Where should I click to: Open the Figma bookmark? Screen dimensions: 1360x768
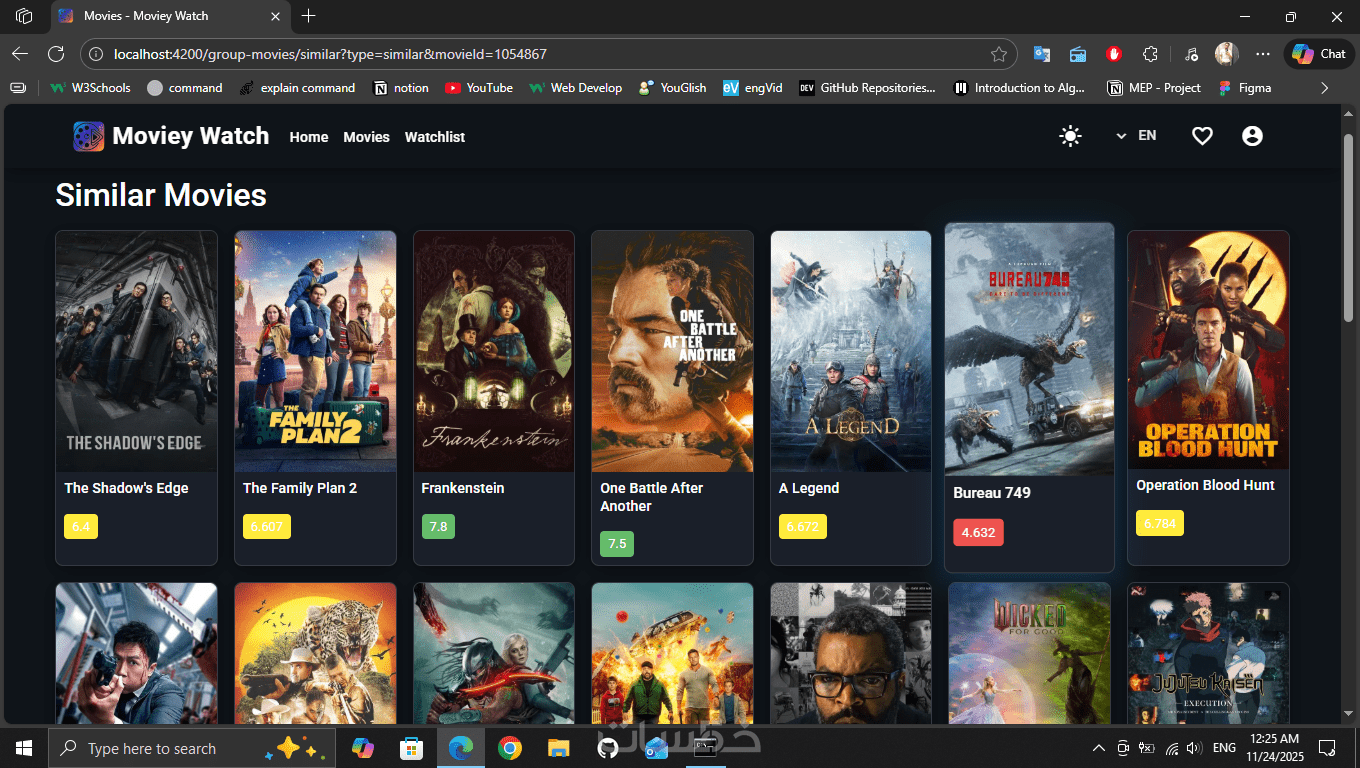click(x=1245, y=88)
